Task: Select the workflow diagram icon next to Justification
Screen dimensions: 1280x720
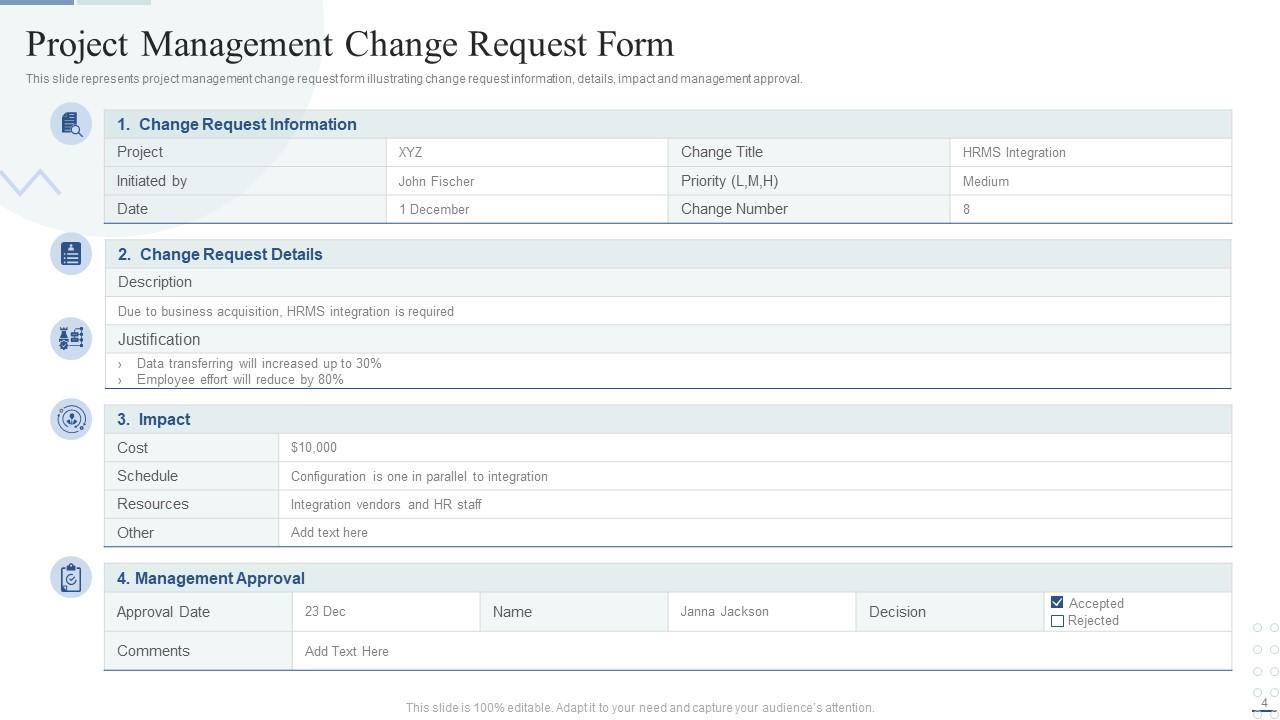Action: pyautogui.click(x=70, y=338)
